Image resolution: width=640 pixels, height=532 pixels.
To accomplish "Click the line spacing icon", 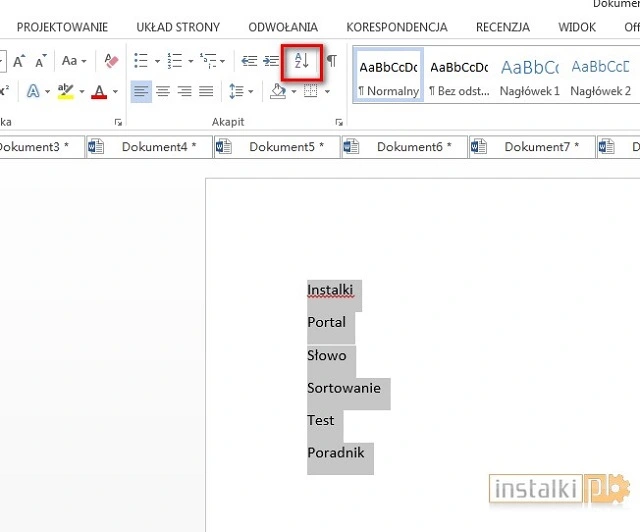I will click(236, 91).
